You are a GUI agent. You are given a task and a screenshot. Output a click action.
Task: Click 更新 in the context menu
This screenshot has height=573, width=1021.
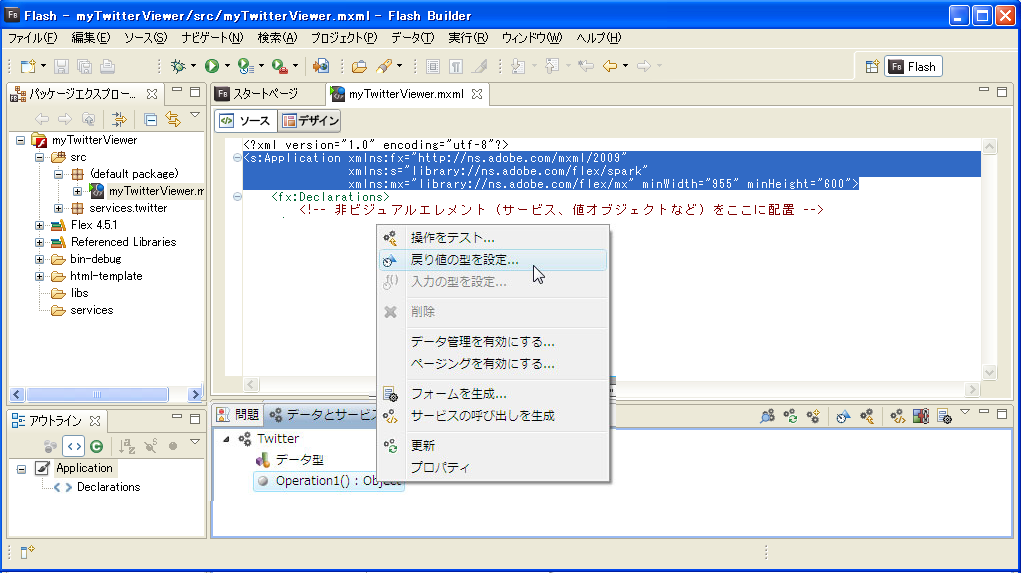(493, 446)
